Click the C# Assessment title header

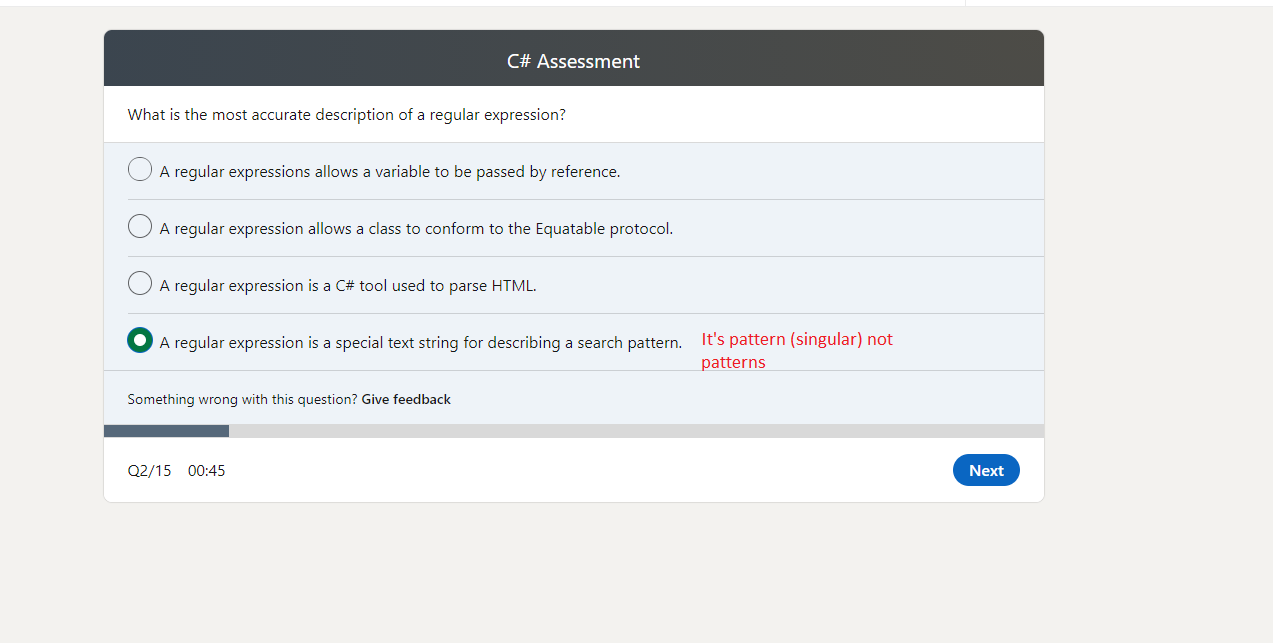click(x=573, y=60)
